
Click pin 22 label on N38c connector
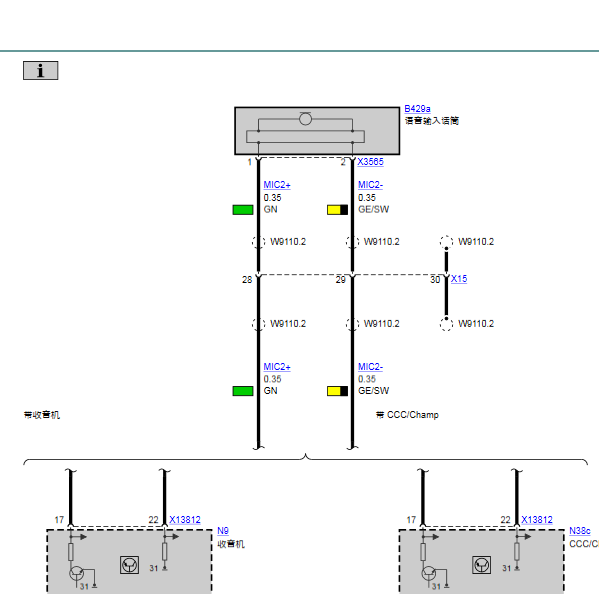tap(505, 520)
